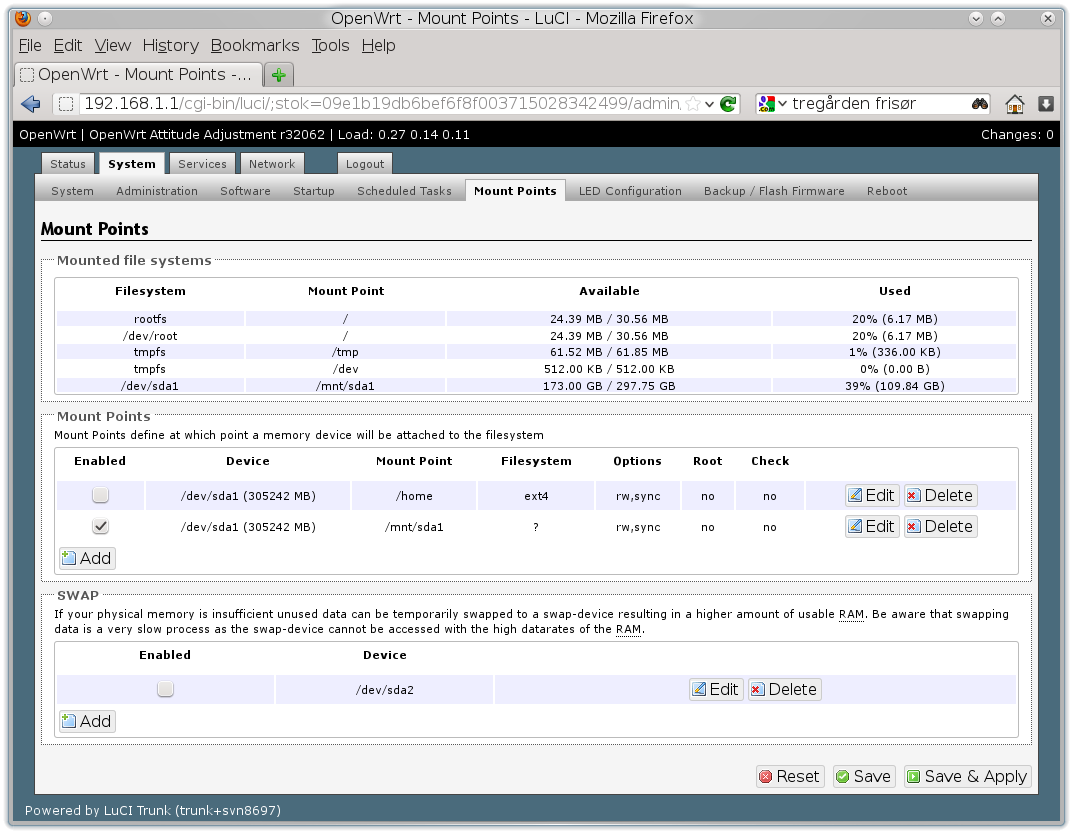Viewport: 1073px width, 834px height.
Task: Click the page identity icon in address bar
Action: (x=66, y=104)
